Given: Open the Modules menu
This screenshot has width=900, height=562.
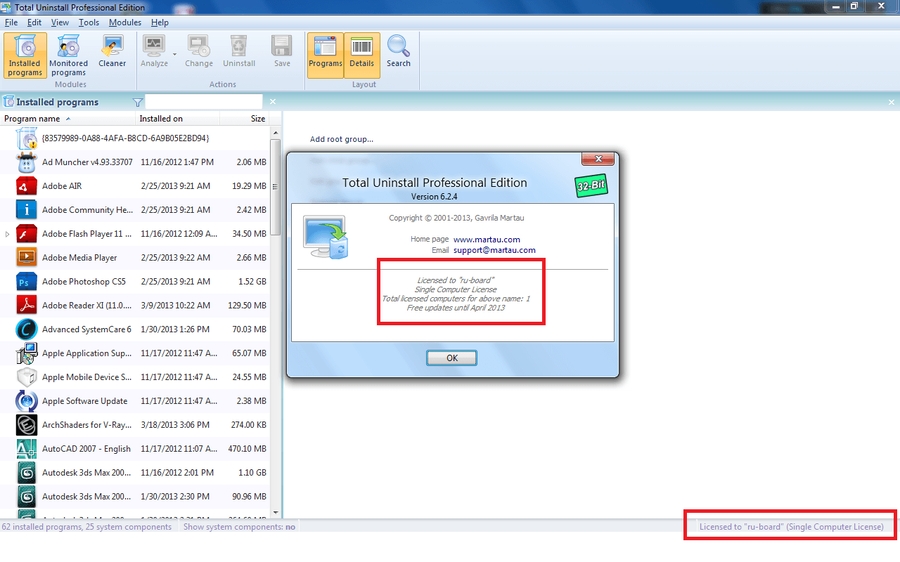Looking at the screenshot, I should 125,22.
